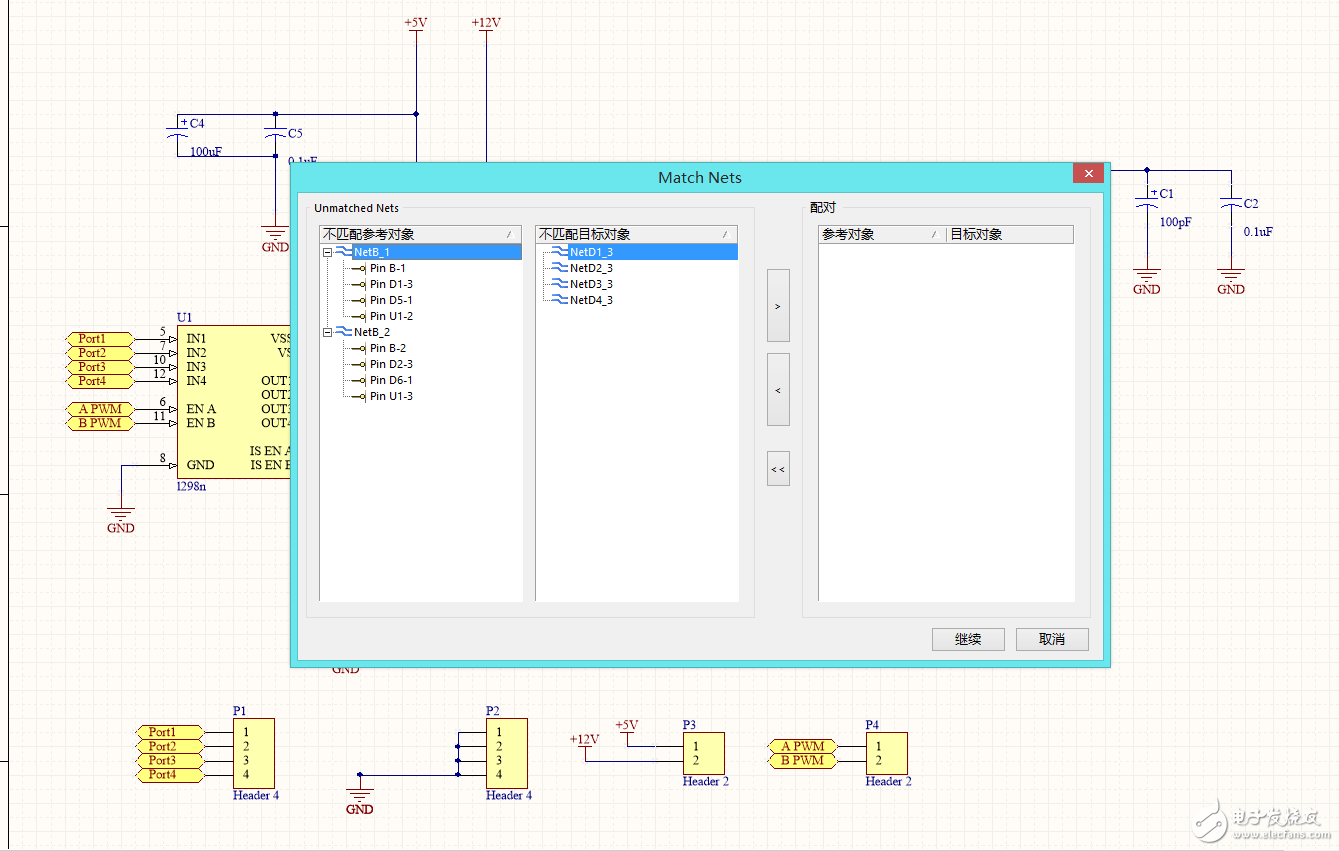Viewport: 1339px width, 851px height.
Task: Select the NetD3_3 target net
Action: tap(591, 285)
